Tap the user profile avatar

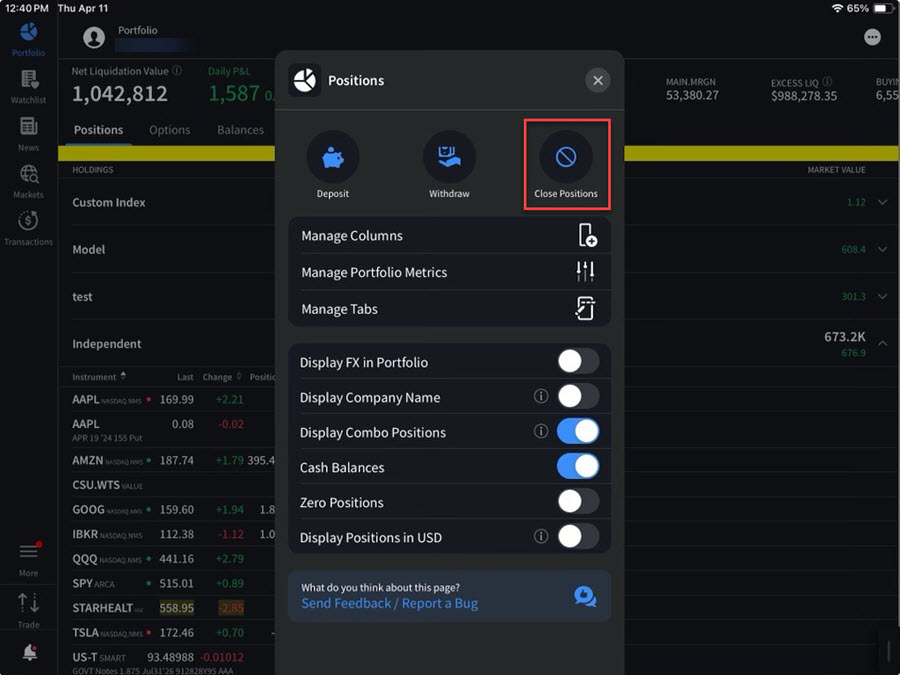(94, 38)
